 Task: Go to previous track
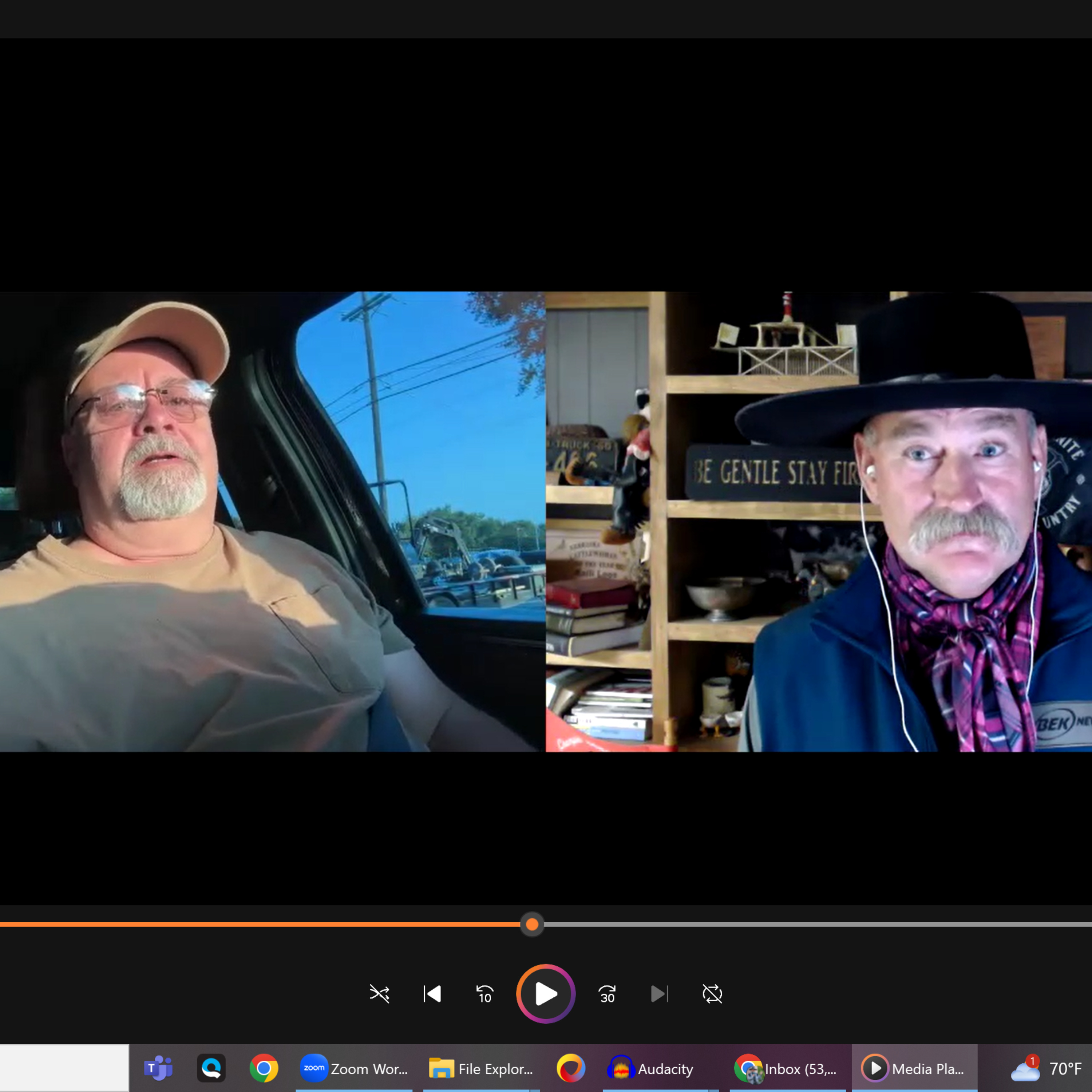(x=432, y=994)
